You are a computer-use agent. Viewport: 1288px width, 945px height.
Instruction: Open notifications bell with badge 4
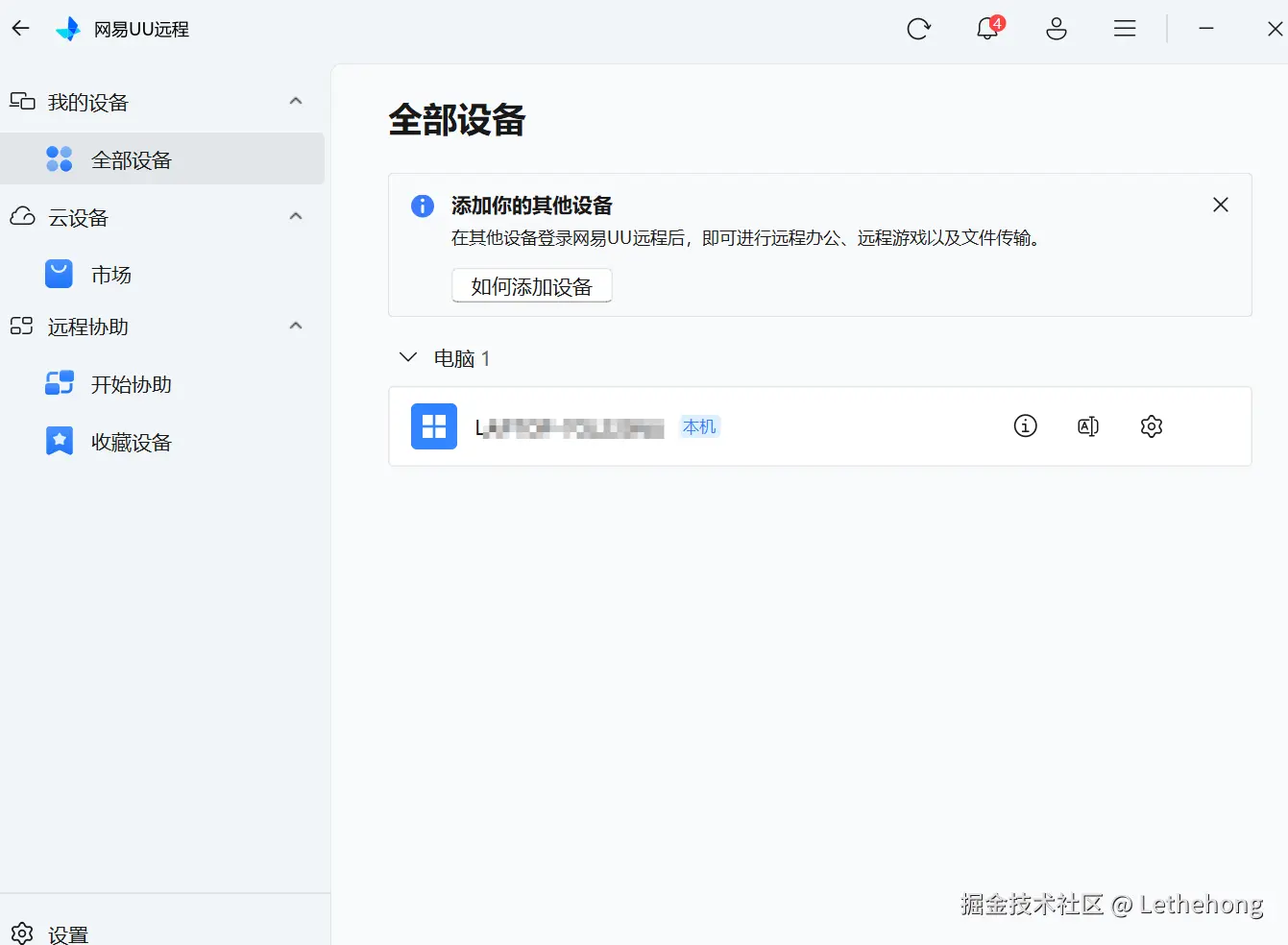point(988,28)
